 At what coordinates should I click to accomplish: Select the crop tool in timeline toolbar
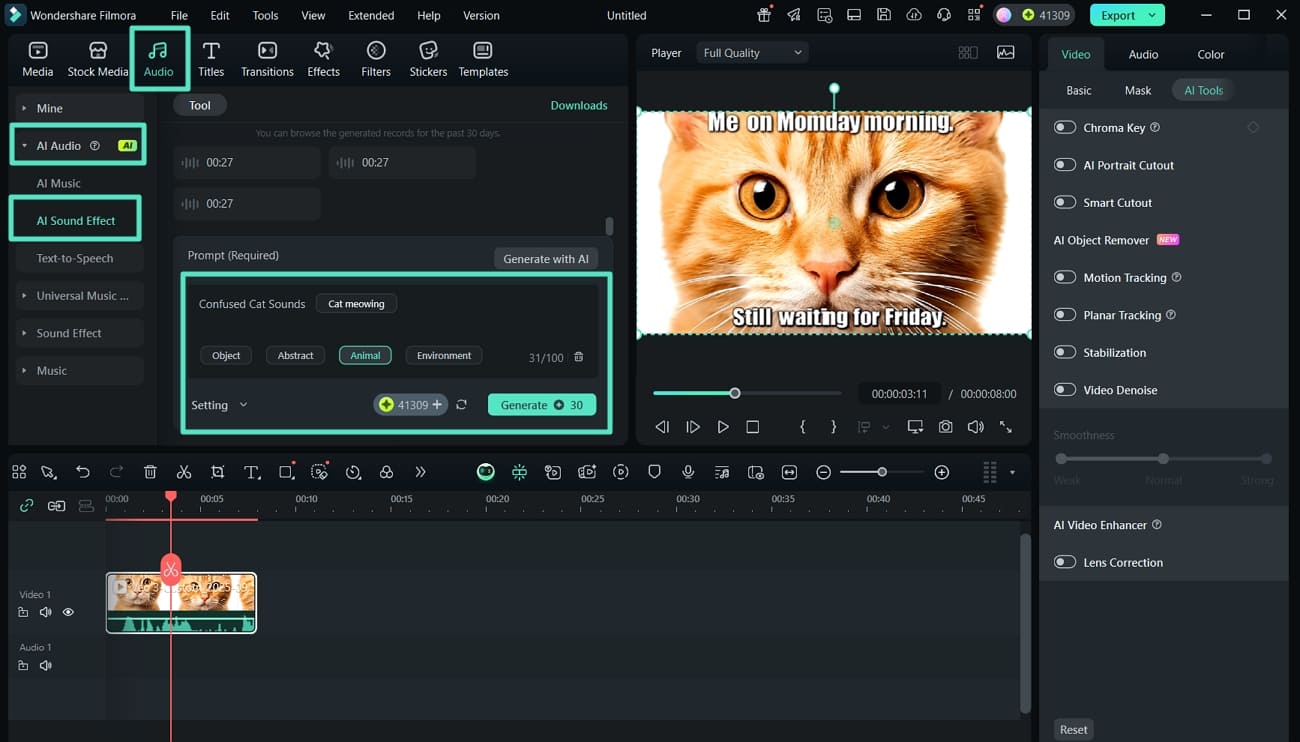[x=218, y=472]
